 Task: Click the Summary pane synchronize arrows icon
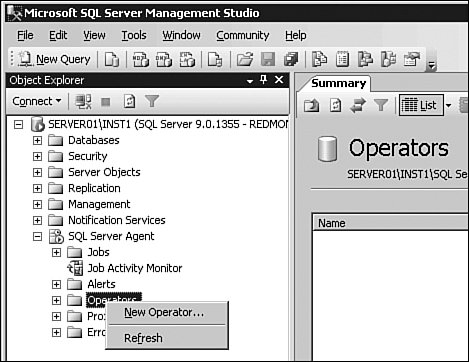point(358,106)
